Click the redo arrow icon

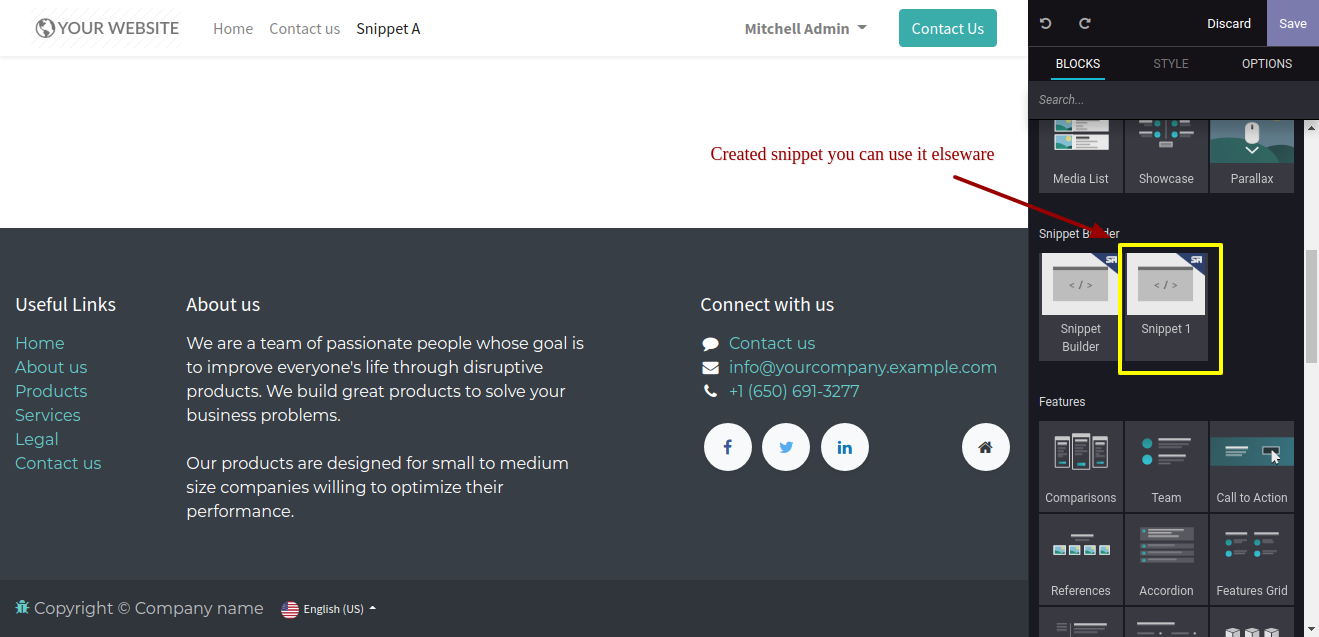coord(1084,23)
